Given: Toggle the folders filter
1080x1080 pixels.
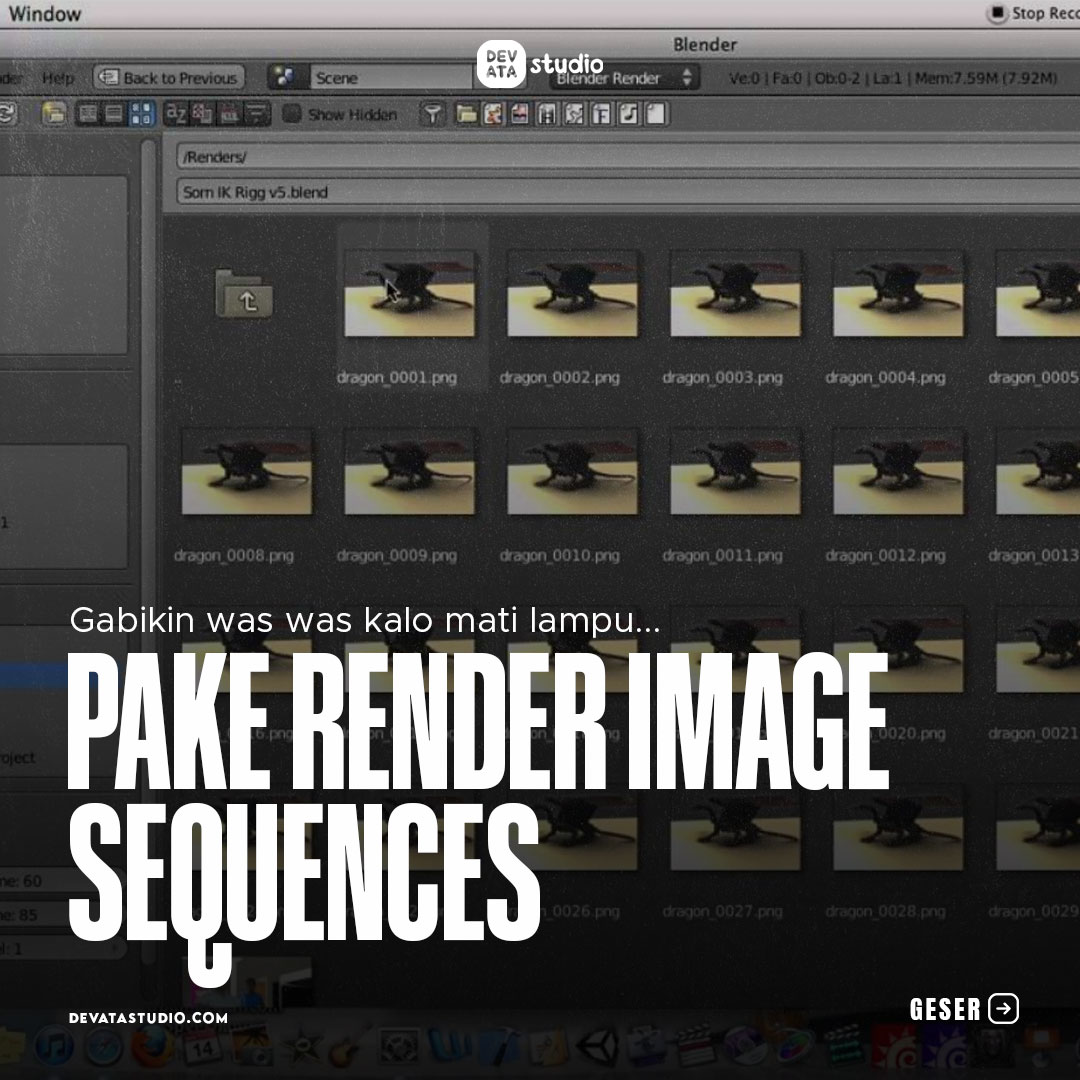Looking at the screenshot, I should 466,114.
